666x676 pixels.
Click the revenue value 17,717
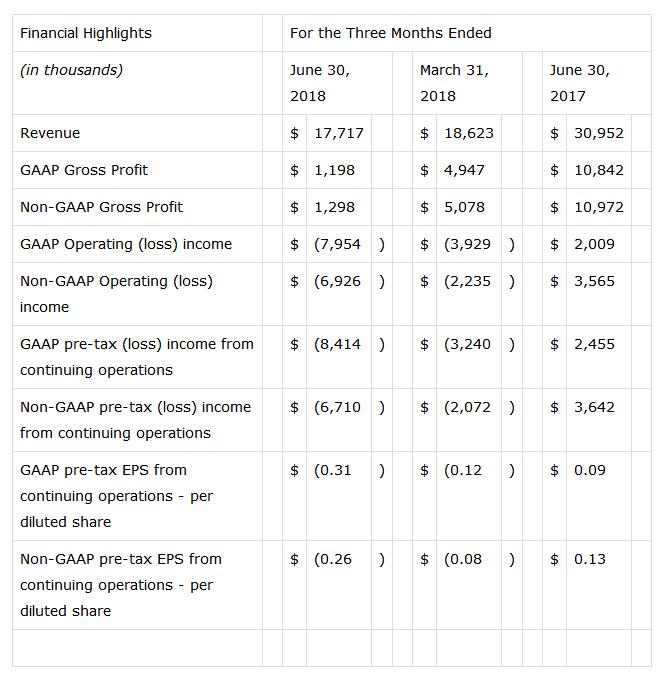[x=339, y=133]
